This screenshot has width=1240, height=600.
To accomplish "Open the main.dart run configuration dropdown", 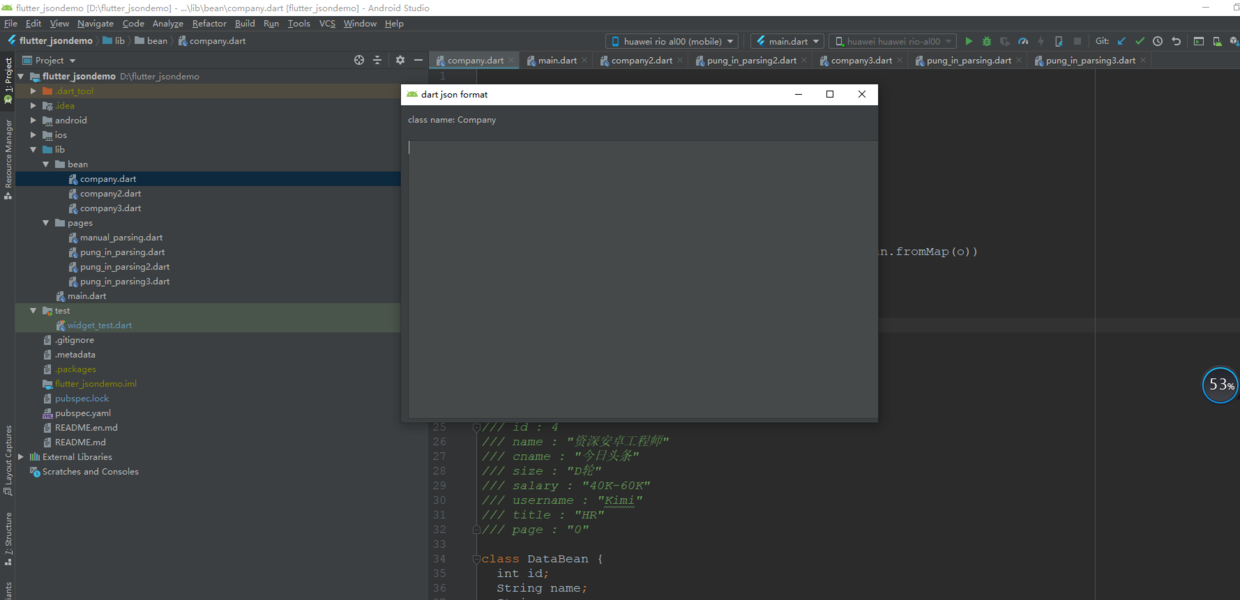I will tap(787, 42).
